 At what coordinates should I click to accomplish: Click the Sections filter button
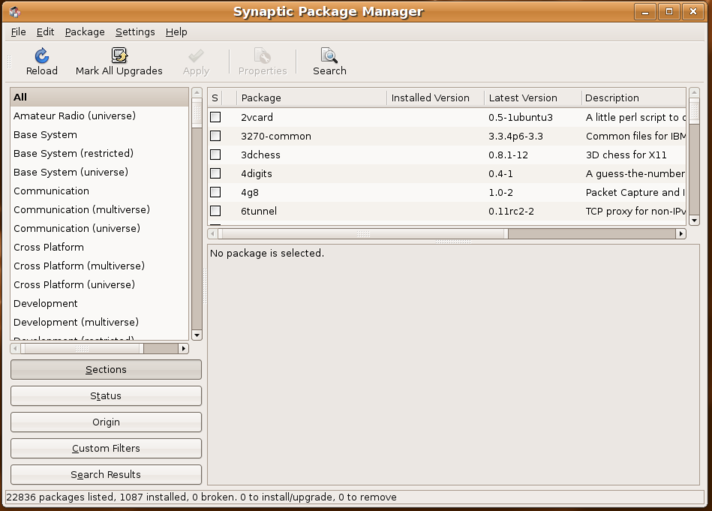pos(106,369)
